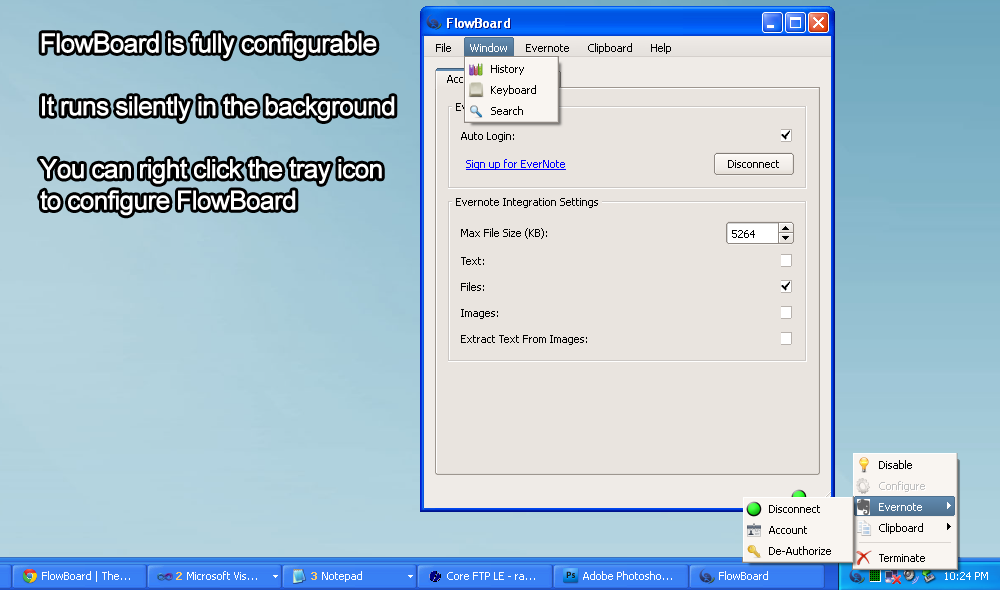Viewport: 1000px width, 590px height.
Task: Choose Terminate in tray menu
Action: [x=905, y=558]
